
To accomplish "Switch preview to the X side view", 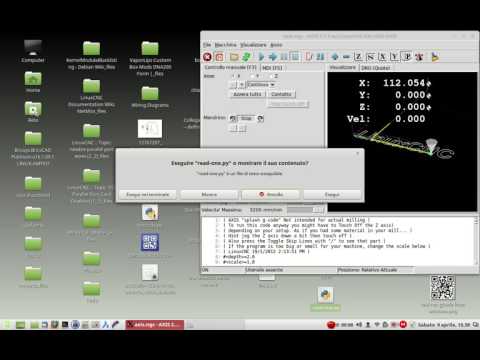I will (383, 57).
